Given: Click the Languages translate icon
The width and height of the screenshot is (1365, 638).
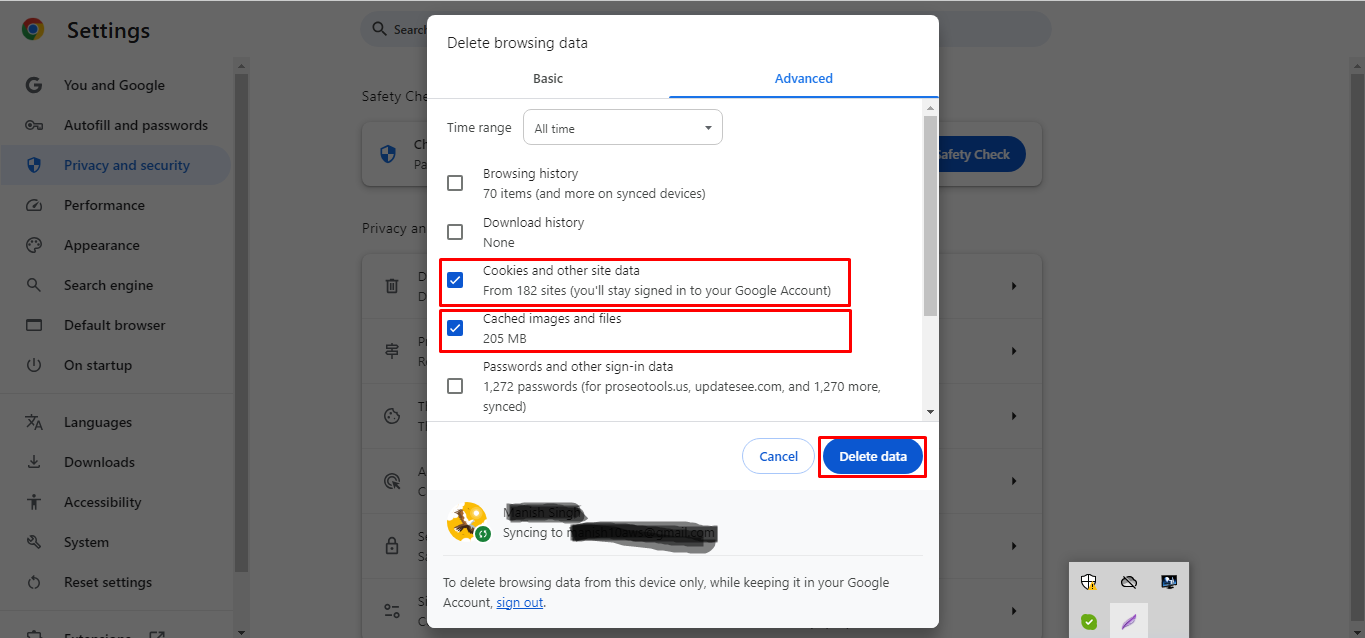Looking at the screenshot, I should point(34,422).
